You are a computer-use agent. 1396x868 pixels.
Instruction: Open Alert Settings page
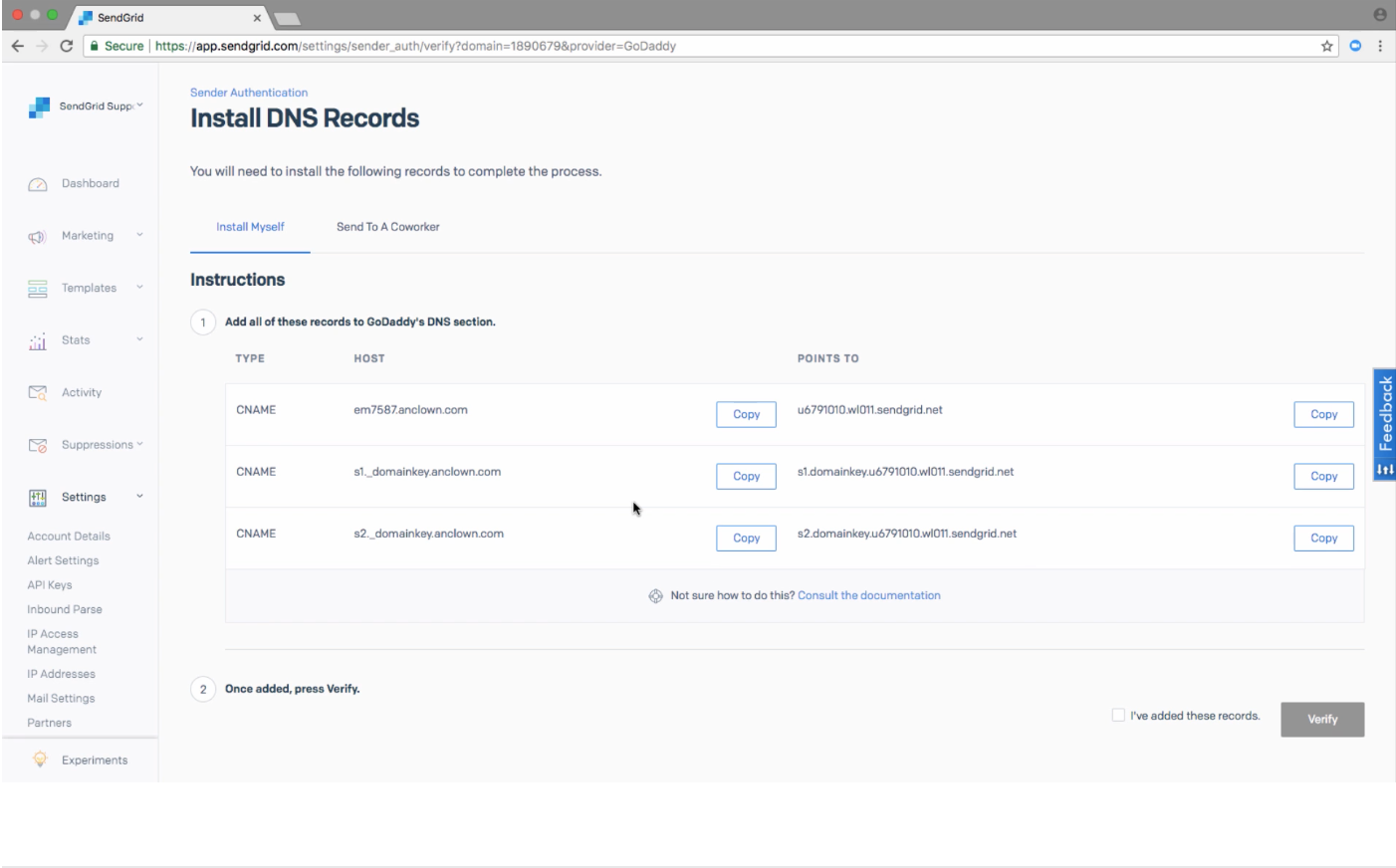63,560
